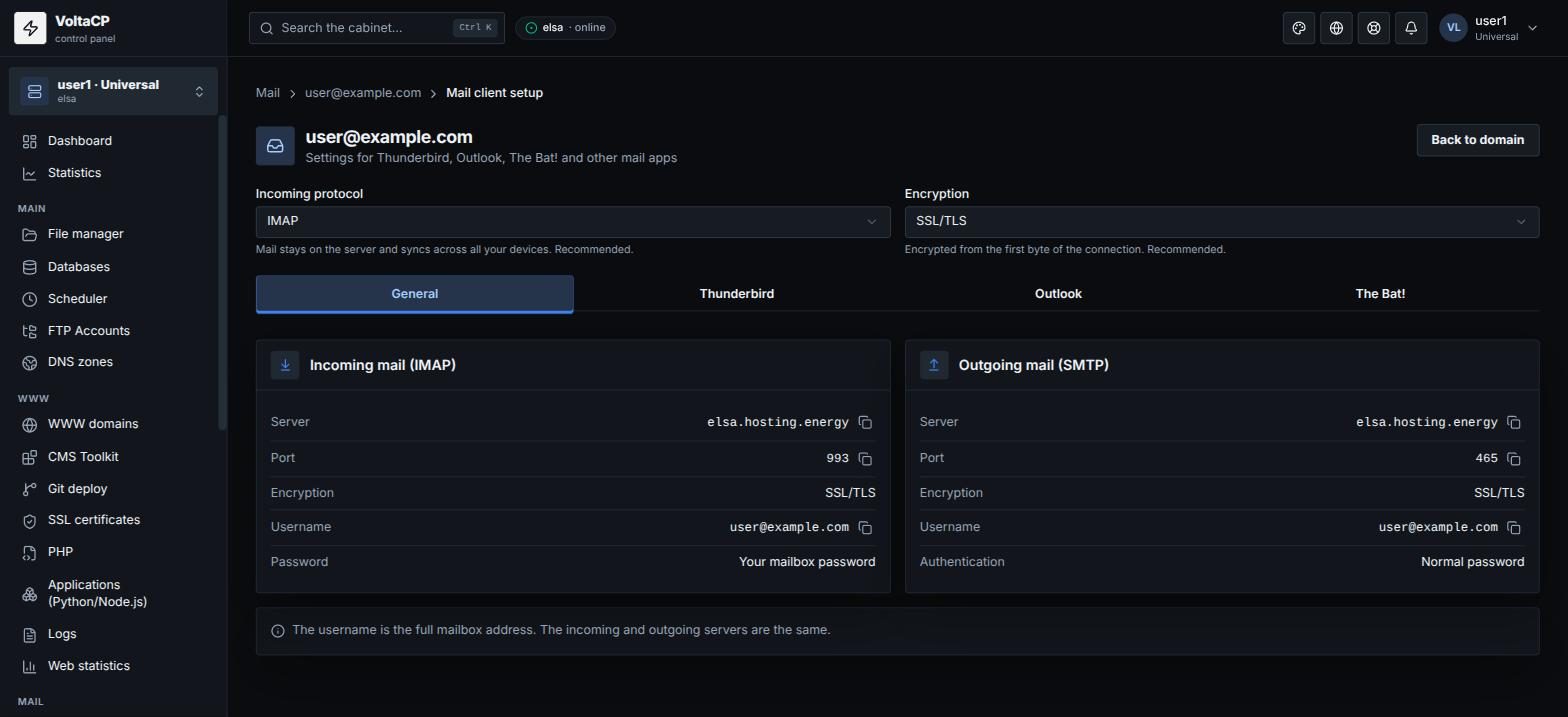This screenshot has width=1568, height=717.
Task: Open user@example.com breadcrumb link
Action: tap(363, 93)
